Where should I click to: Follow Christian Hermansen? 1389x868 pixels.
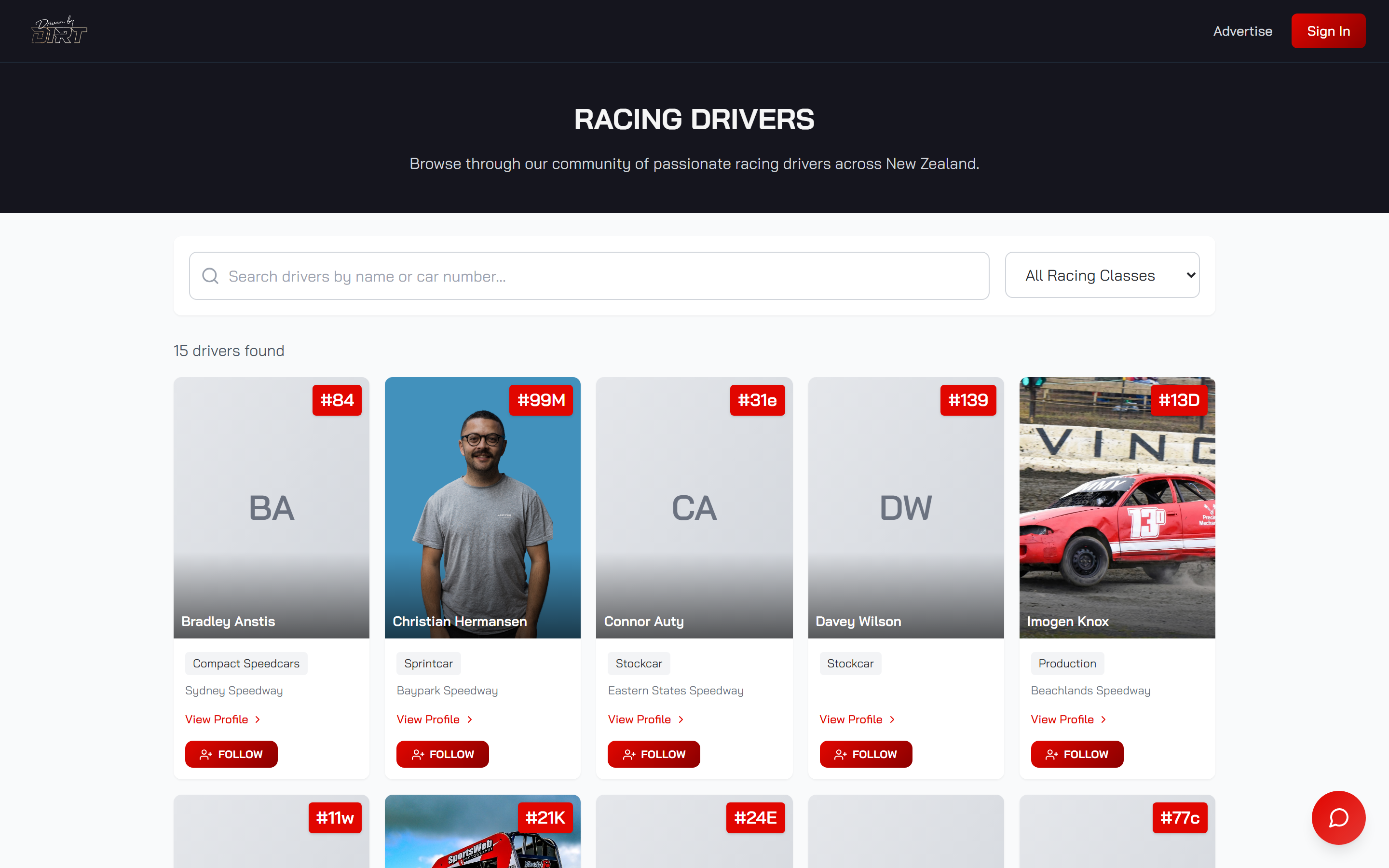point(443,754)
